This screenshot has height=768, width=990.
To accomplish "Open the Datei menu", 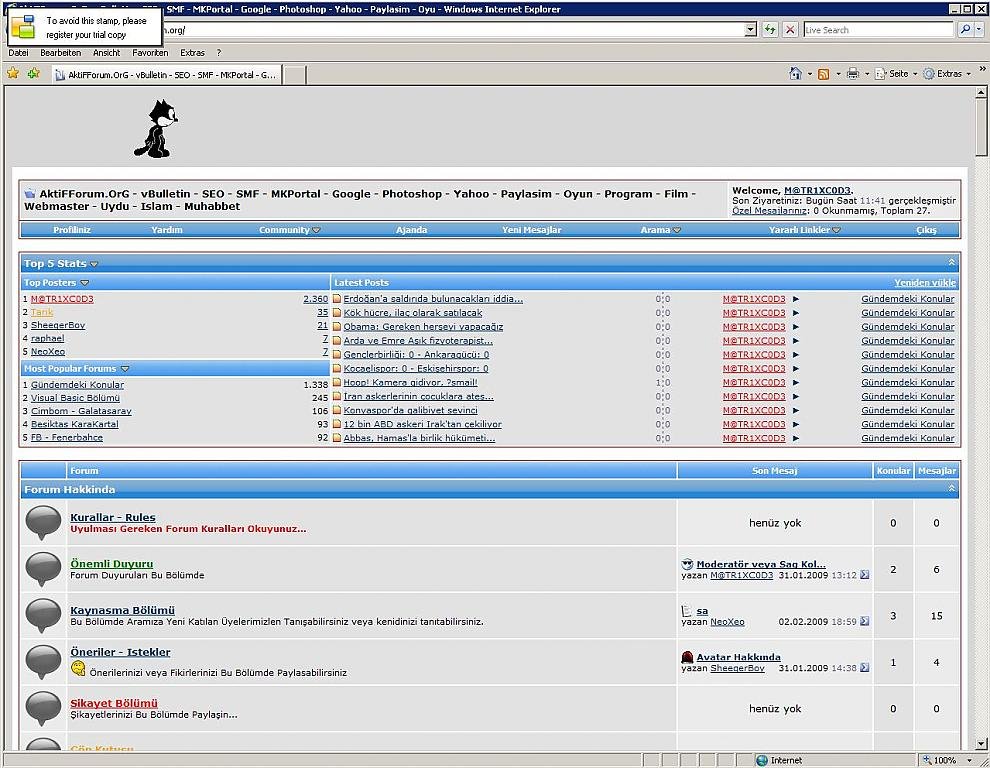I will tap(18, 53).
